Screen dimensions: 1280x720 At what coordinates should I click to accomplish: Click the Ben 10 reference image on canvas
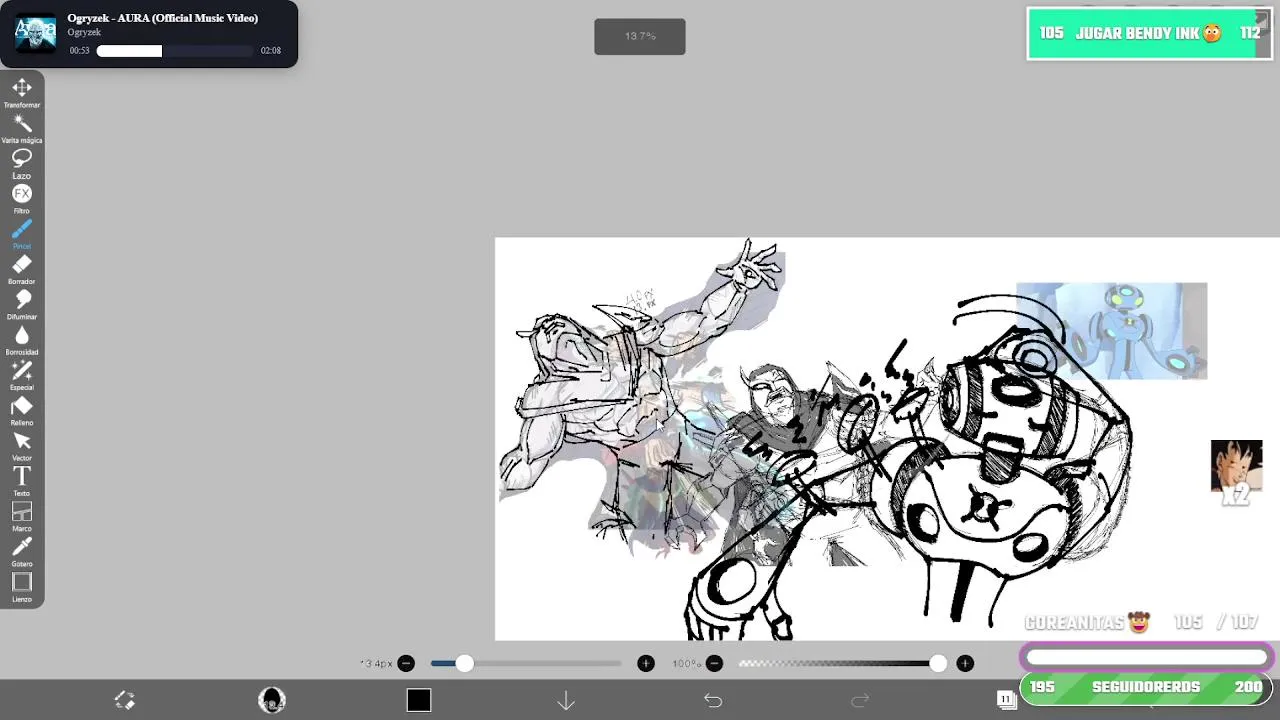pos(1111,331)
